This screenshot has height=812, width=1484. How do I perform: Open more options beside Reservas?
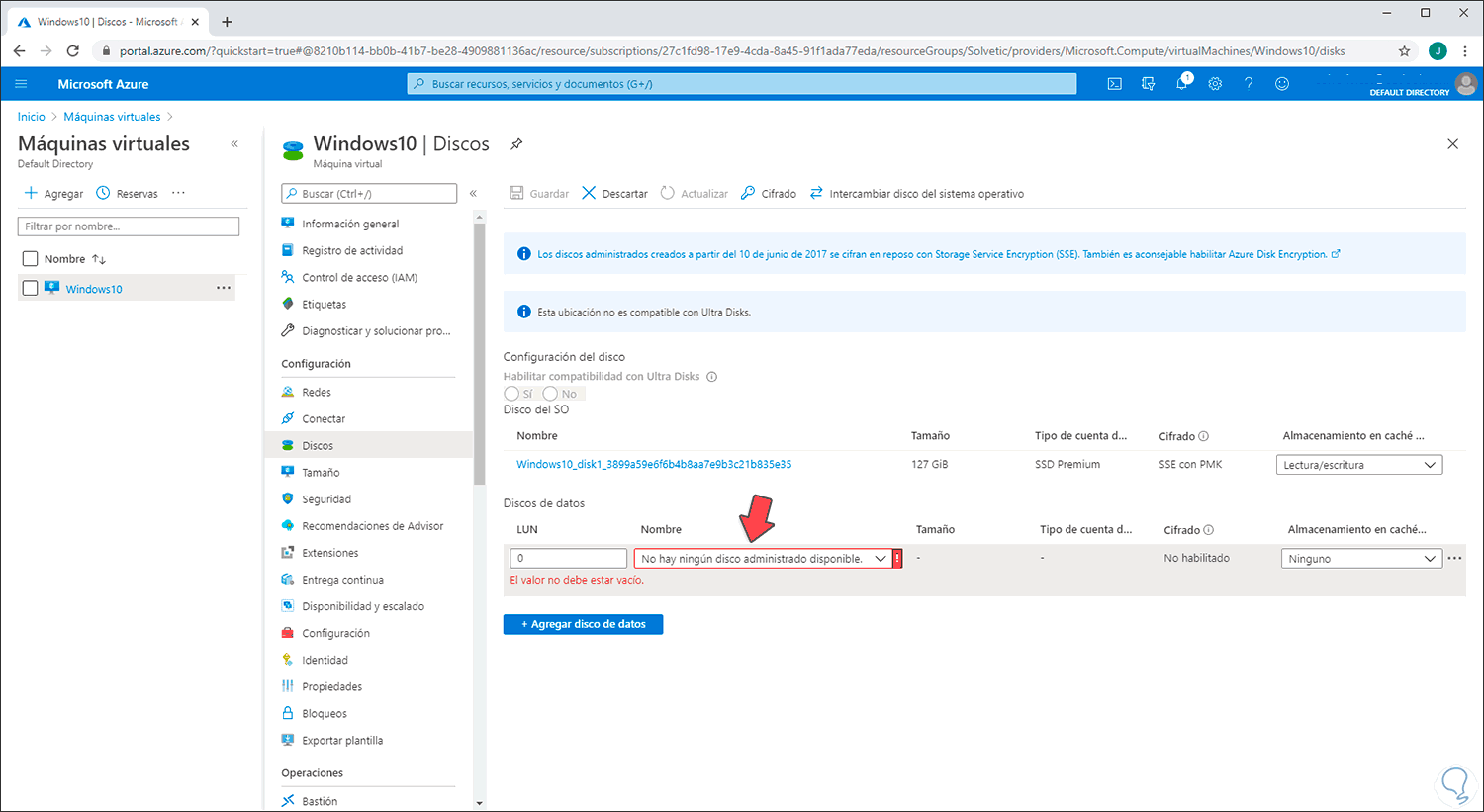(x=178, y=193)
